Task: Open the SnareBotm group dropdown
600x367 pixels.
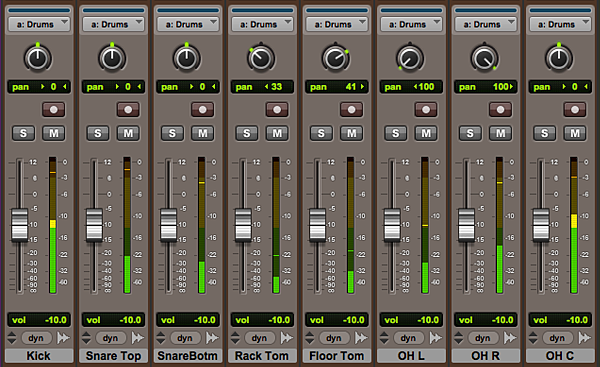Action: tap(188, 24)
